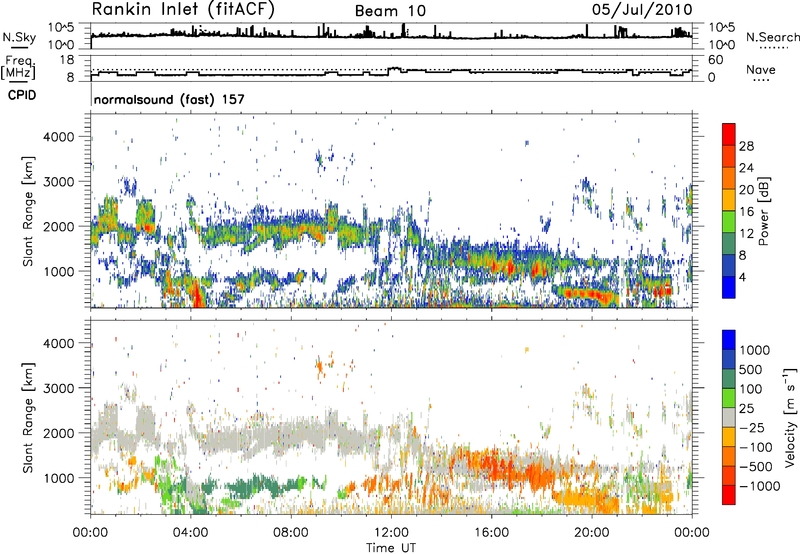Click the 'Rankin Inlet (fitACF)' title text
The height and width of the screenshot is (554, 800).
(x=183, y=10)
